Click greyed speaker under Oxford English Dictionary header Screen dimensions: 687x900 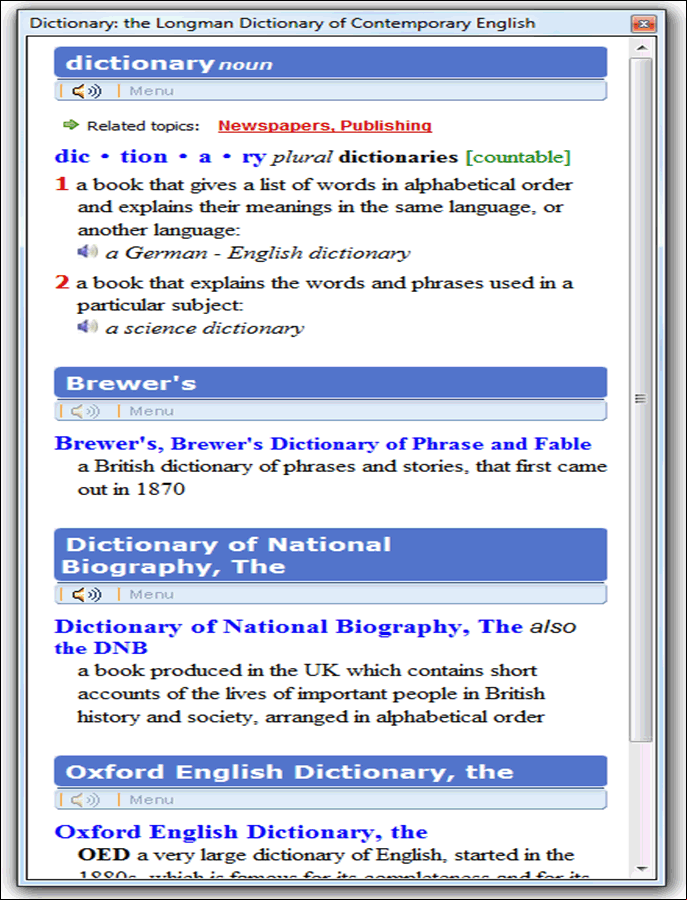click(x=86, y=799)
